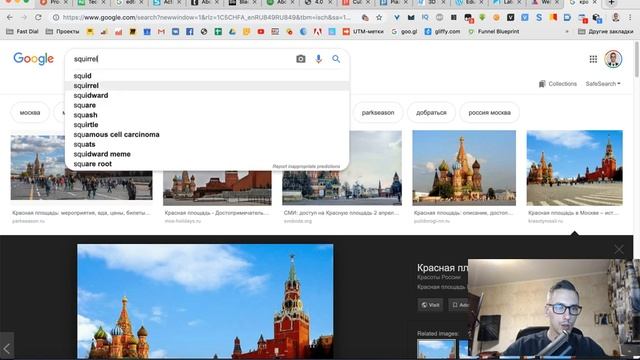640x360 pixels.
Task: Open a new browser tab
Action: (x=611, y=2)
